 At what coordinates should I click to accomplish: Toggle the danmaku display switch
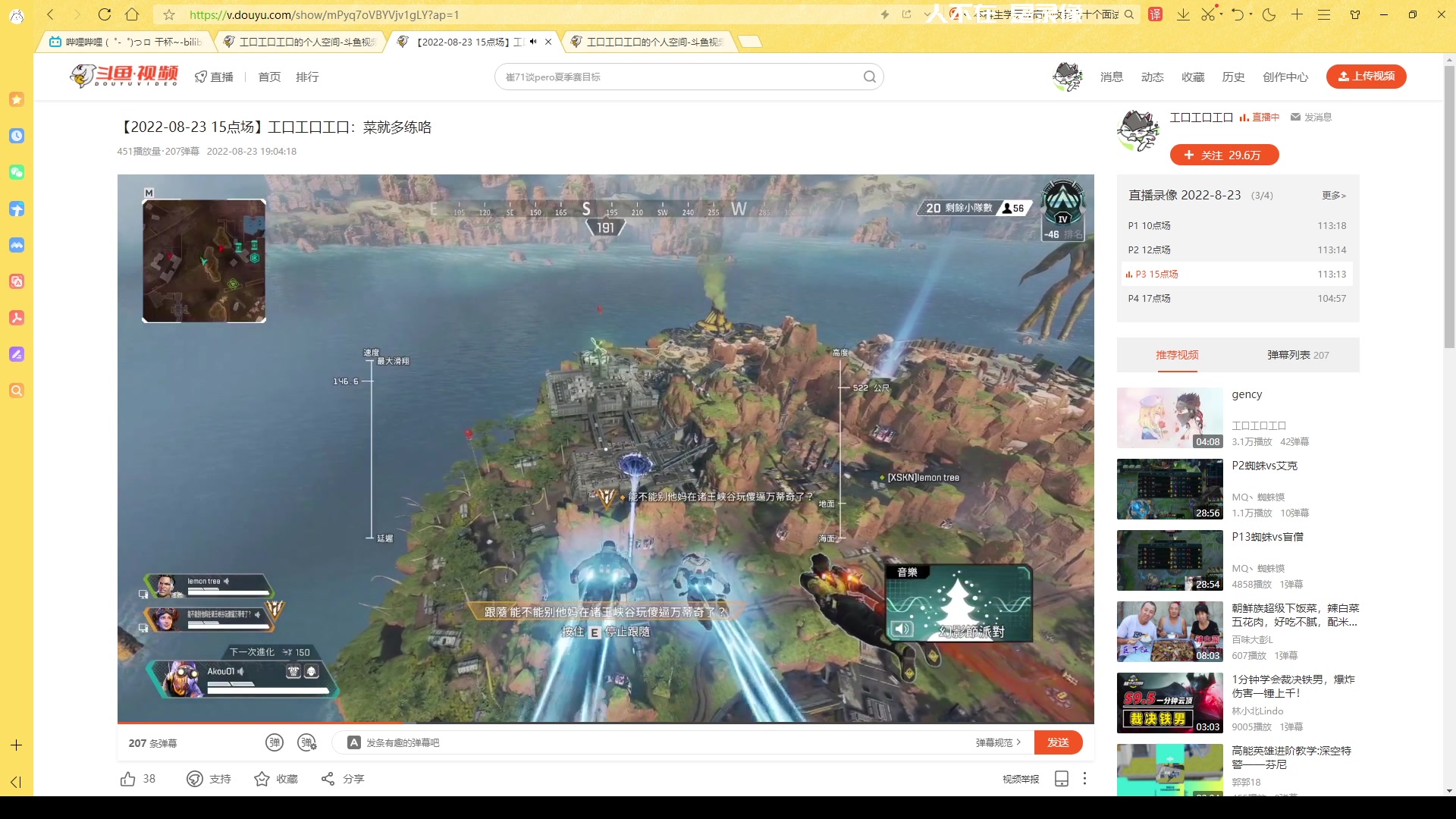point(275,742)
